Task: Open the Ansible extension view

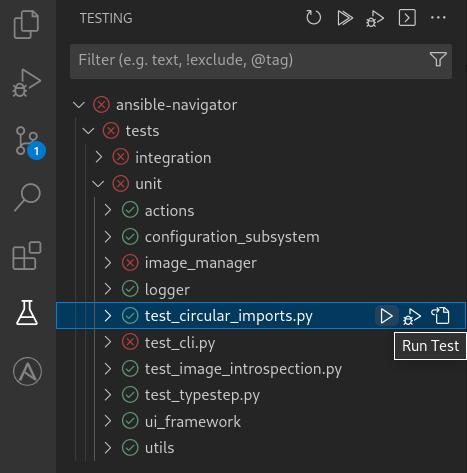Action: coord(27,371)
